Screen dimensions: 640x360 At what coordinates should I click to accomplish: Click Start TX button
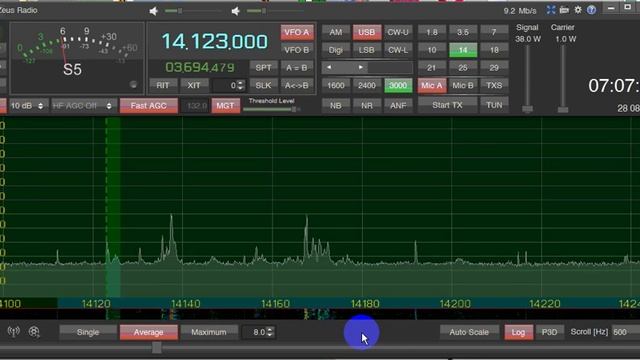click(447, 105)
